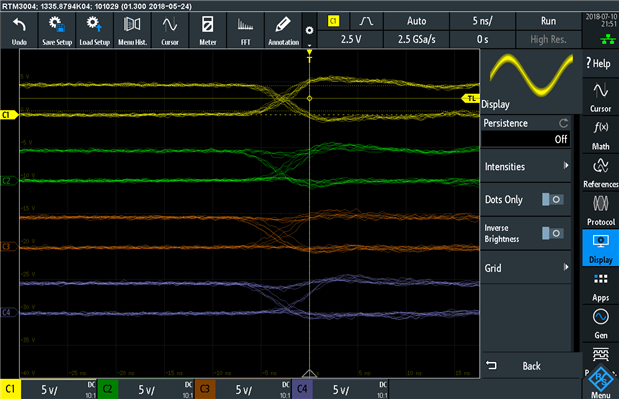
Task: Open the Cursor sidebar menu
Action: coord(600,97)
